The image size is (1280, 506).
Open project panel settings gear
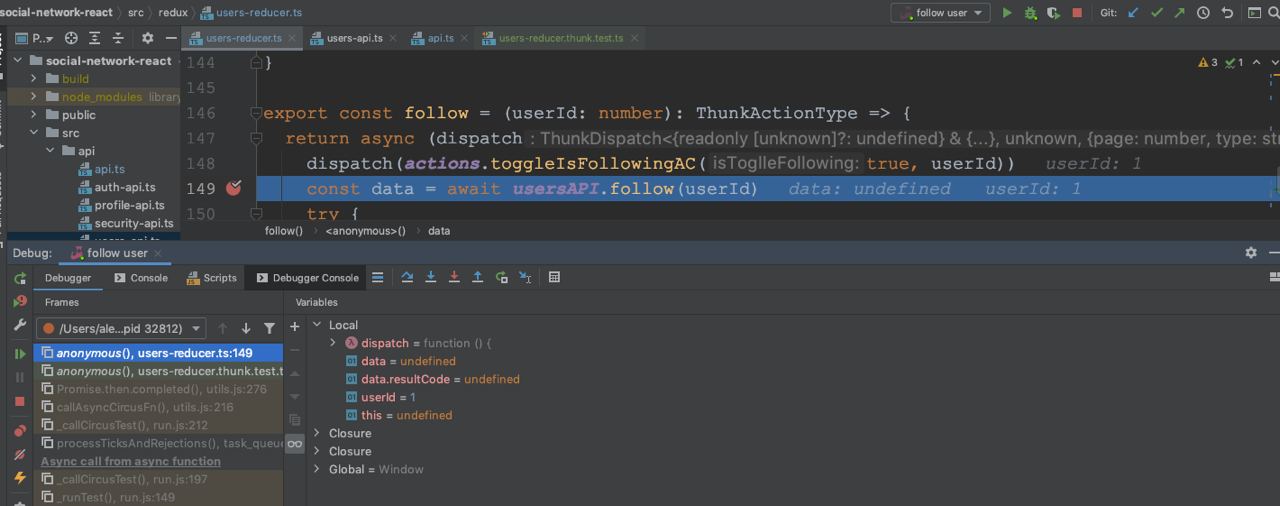pyautogui.click(x=147, y=38)
